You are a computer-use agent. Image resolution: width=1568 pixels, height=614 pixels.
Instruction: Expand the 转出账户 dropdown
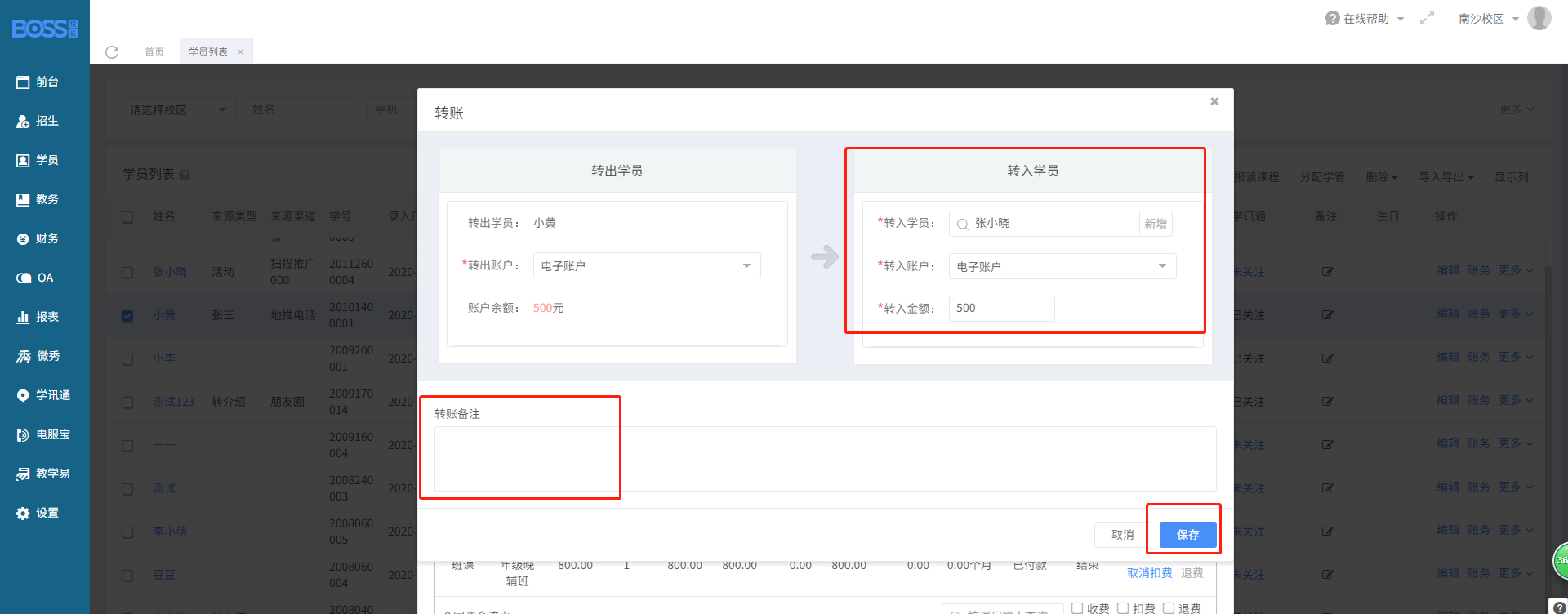[647, 266]
